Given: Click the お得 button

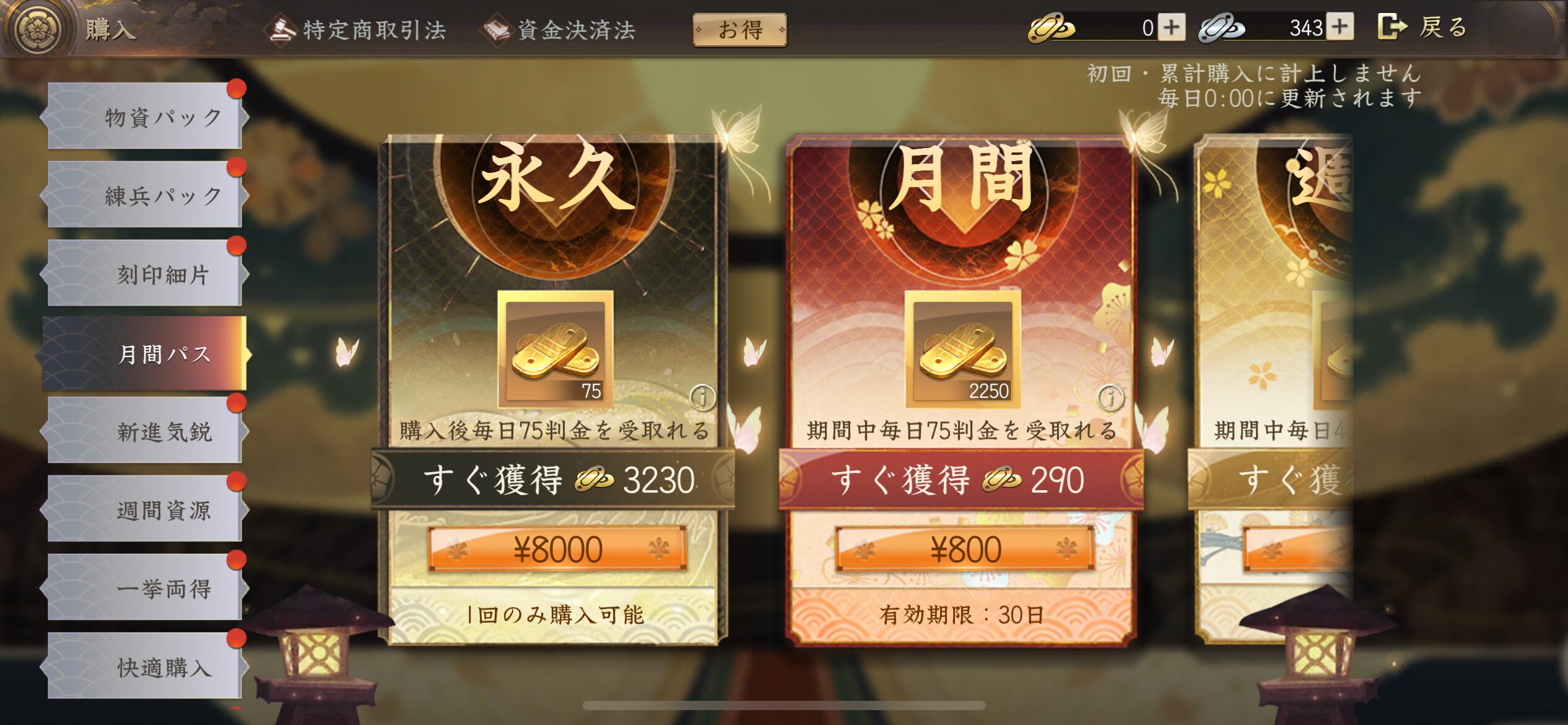Looking at the screenshot, I should [740, 30].
